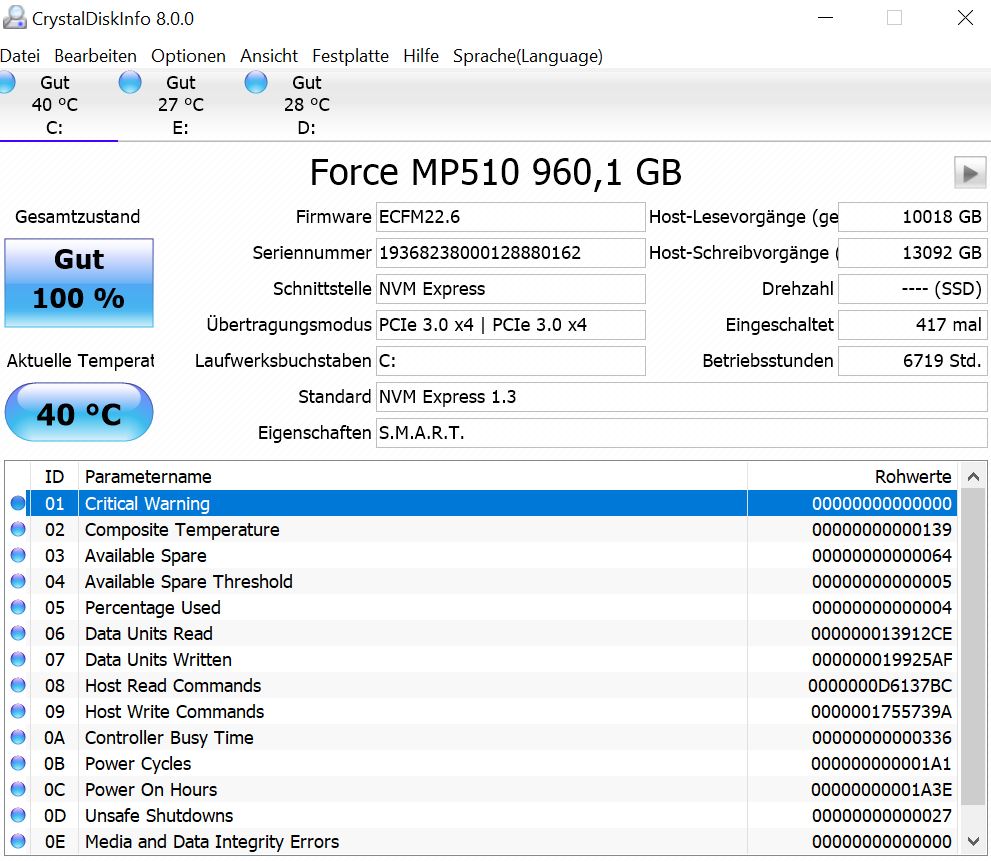This screenshot has height=861, width=991.
Task: Click the Host-Lesevorgänge value 10018 GB
Action: pyautogui.click(x=913, y=217)
